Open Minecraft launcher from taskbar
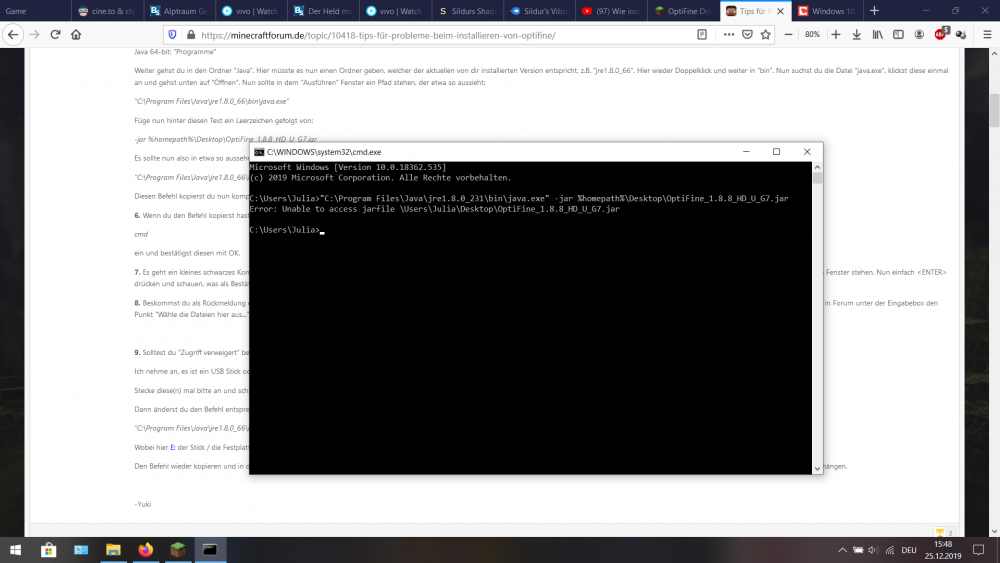 point(178,550)
